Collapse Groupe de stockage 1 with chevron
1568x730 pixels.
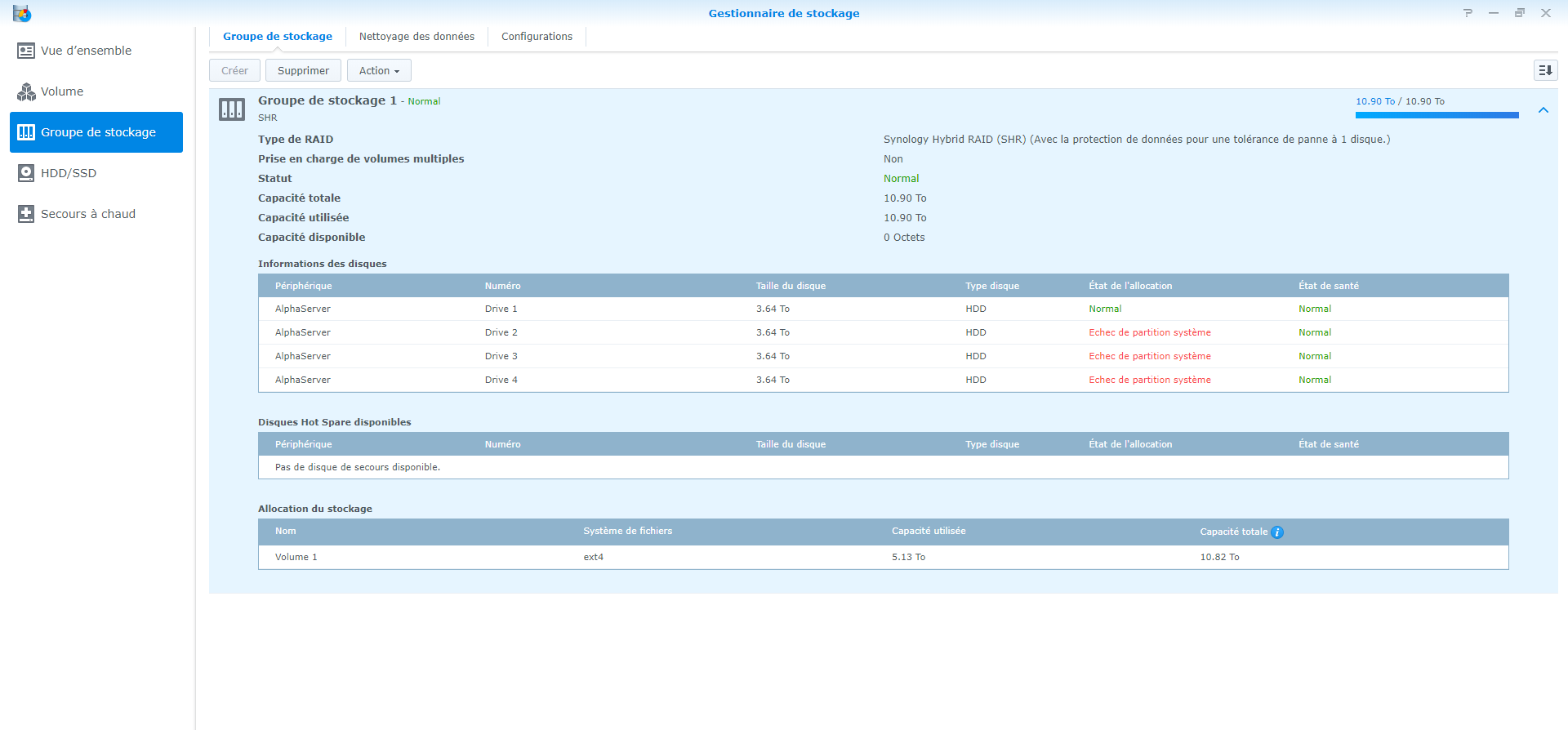[x=1543, y=110]
